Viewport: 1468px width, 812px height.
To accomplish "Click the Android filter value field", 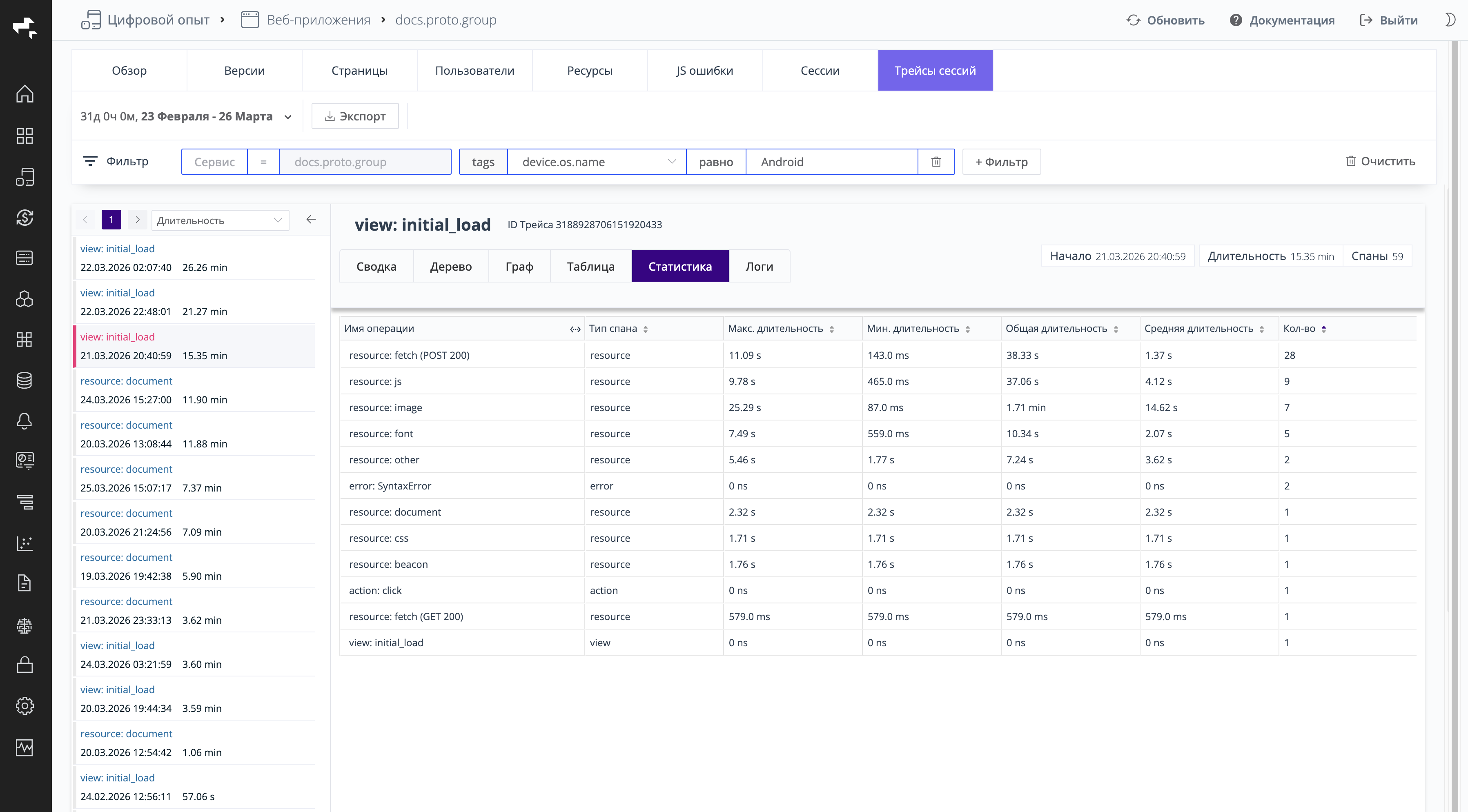I will point(831,162).
